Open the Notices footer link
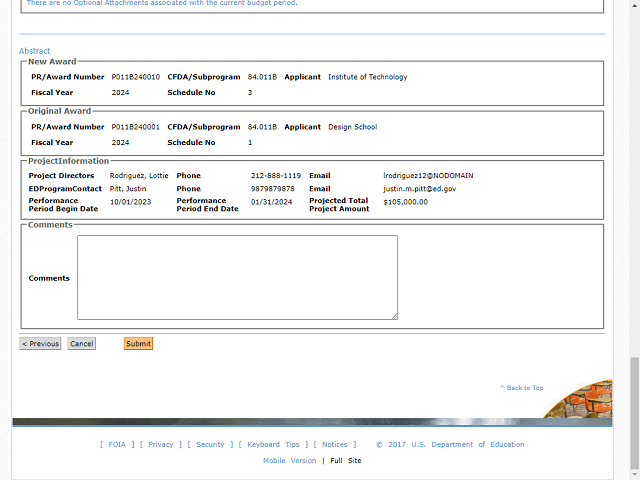Screen dimensions: 640x480 pyautogui.click(x=335, y=444)
